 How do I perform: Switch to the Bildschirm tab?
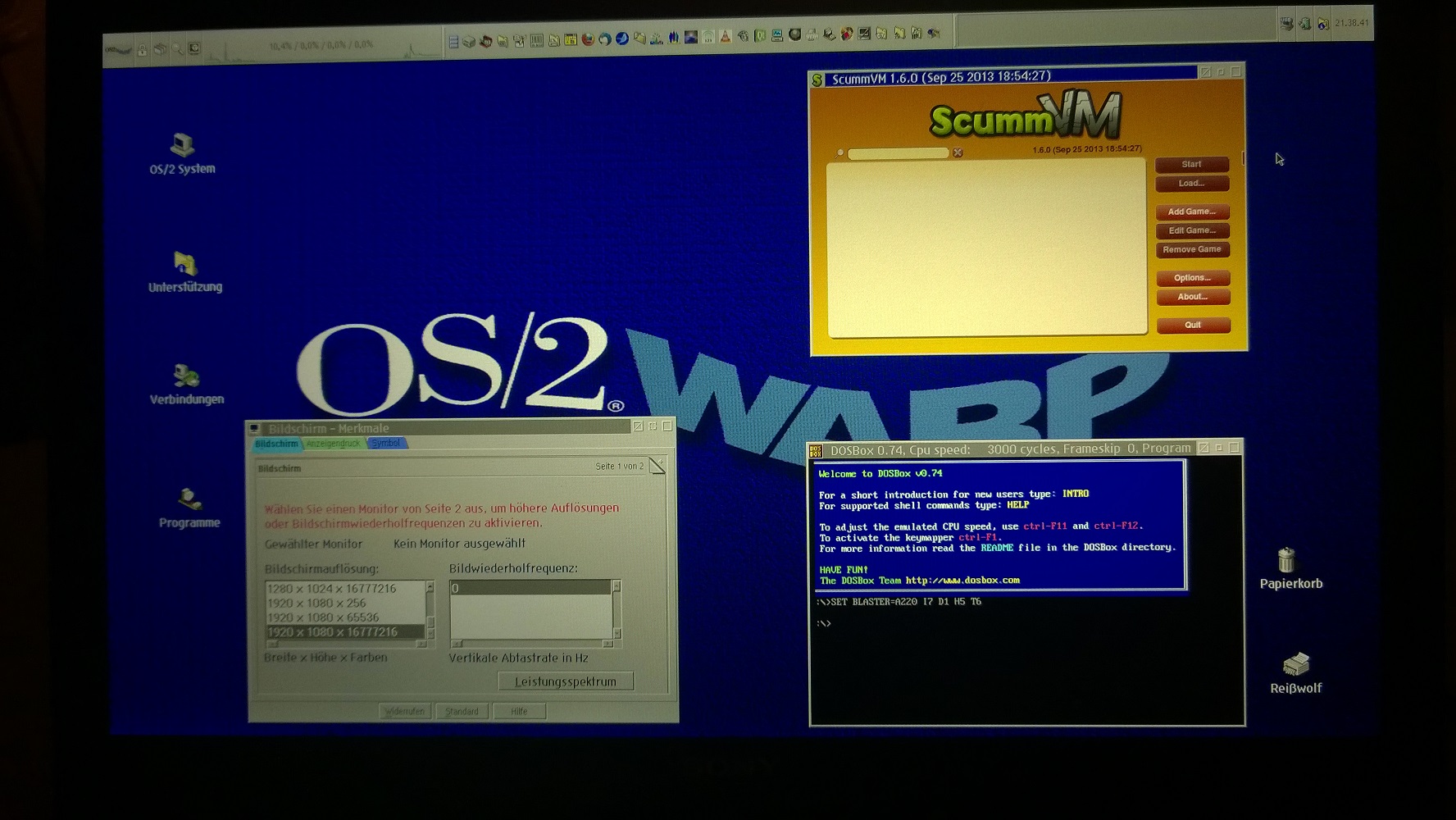(x=276, y=444)
